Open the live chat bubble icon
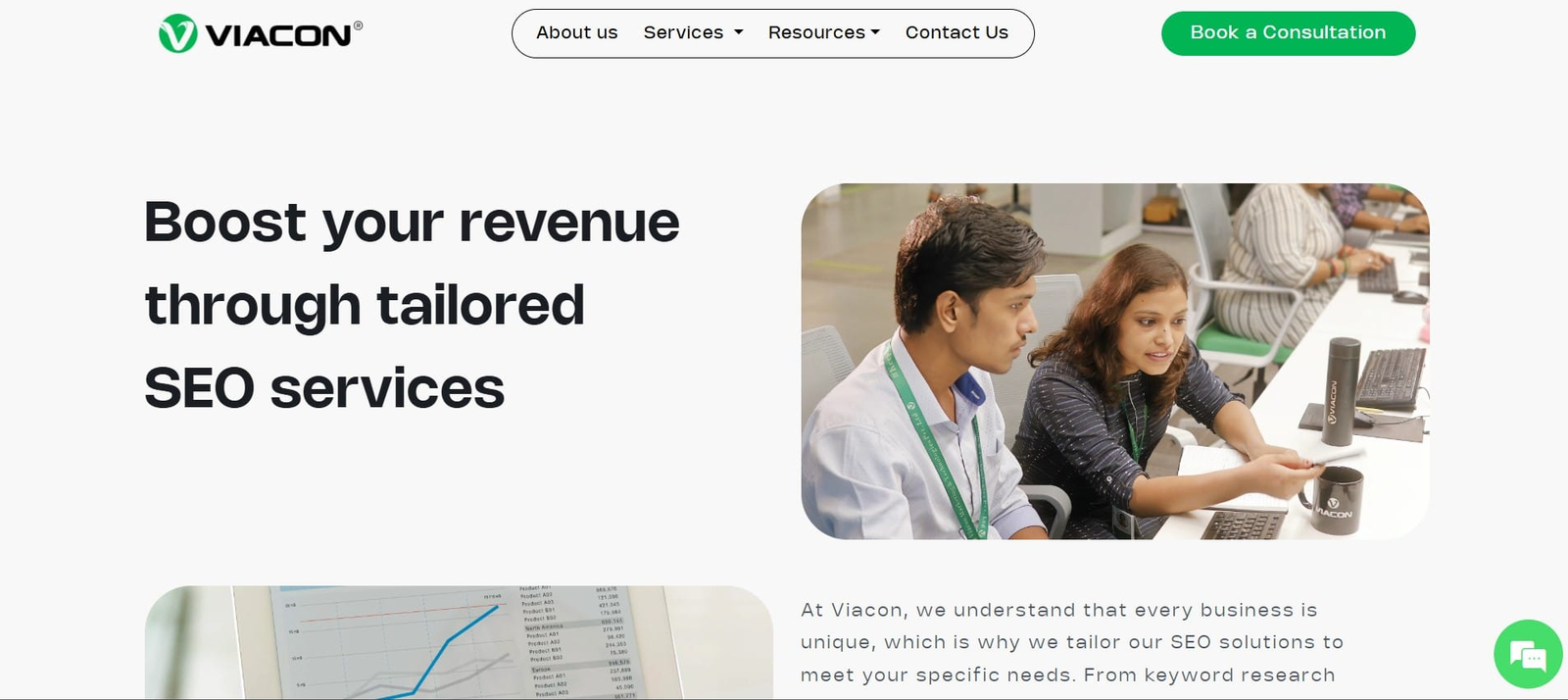 click(1528, 654)
